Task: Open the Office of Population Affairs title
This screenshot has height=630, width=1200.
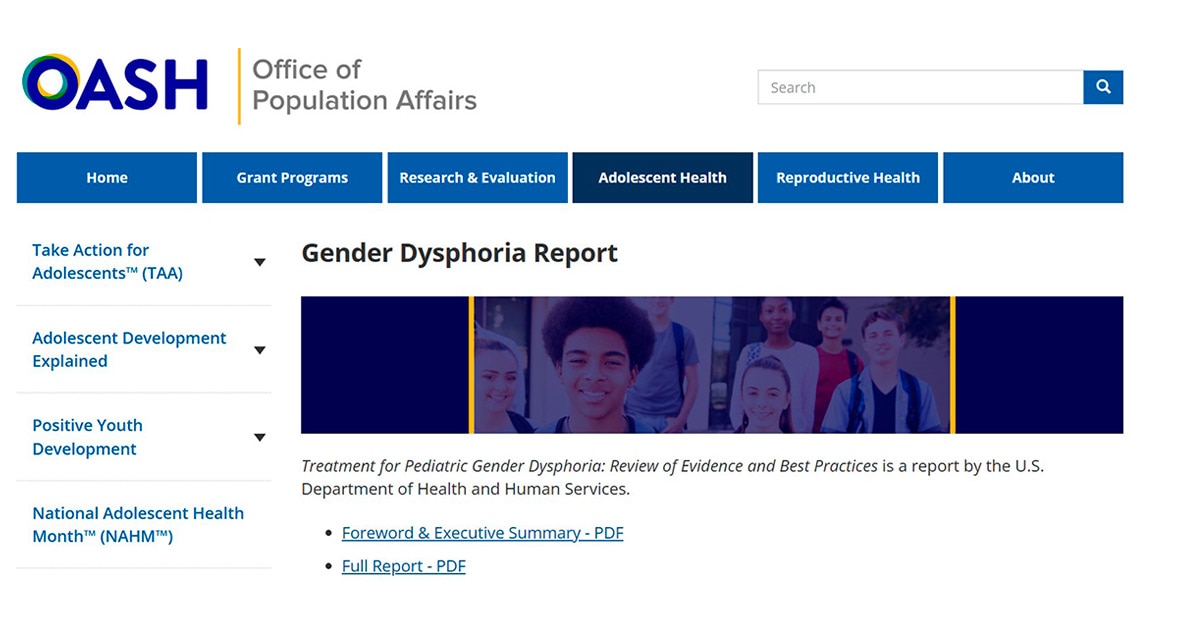Action: tap(364, 85)
